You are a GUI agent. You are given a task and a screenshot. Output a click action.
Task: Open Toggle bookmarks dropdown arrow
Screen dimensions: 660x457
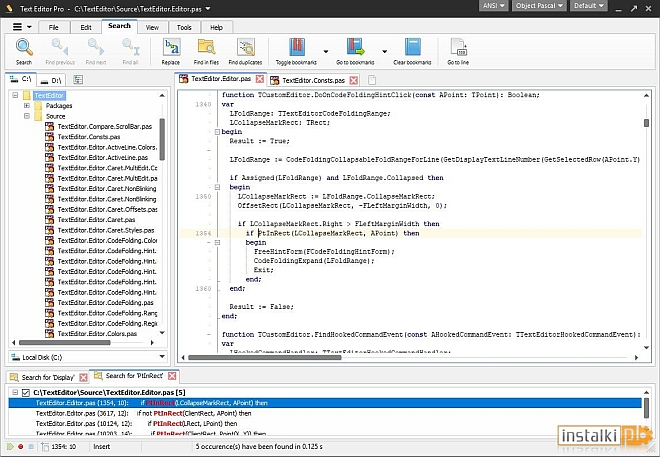point(326,52)
